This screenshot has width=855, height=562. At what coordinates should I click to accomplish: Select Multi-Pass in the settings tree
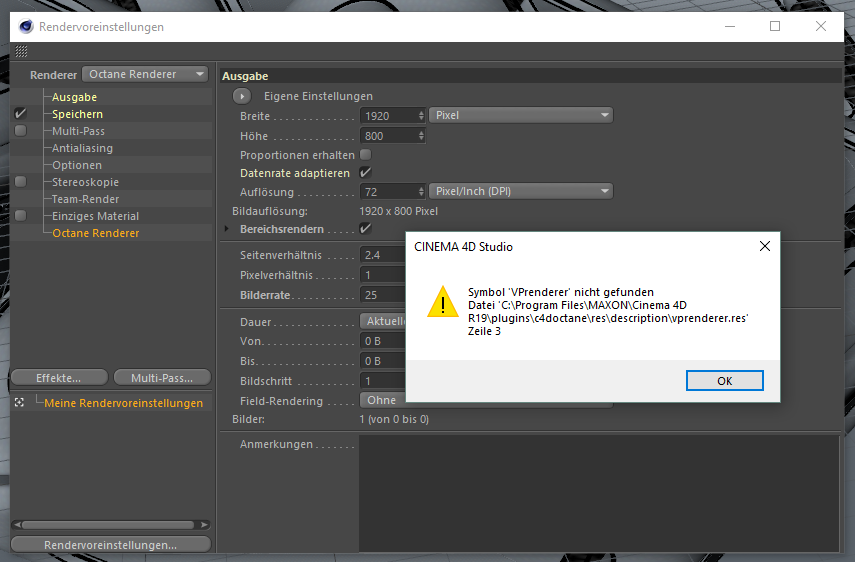click(79, 131)
